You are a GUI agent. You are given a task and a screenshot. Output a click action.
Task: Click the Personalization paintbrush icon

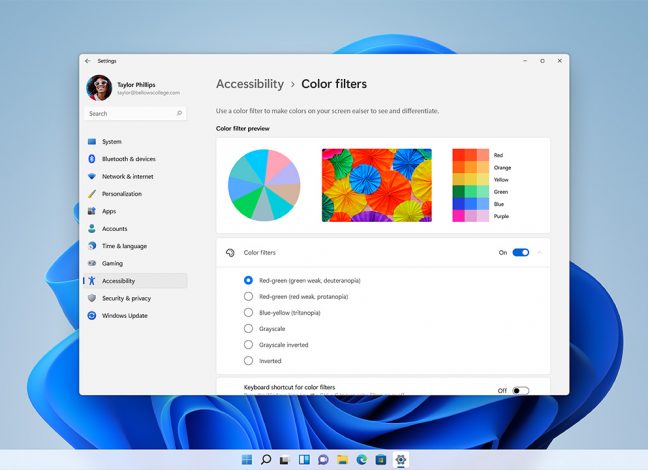(92, 194)
